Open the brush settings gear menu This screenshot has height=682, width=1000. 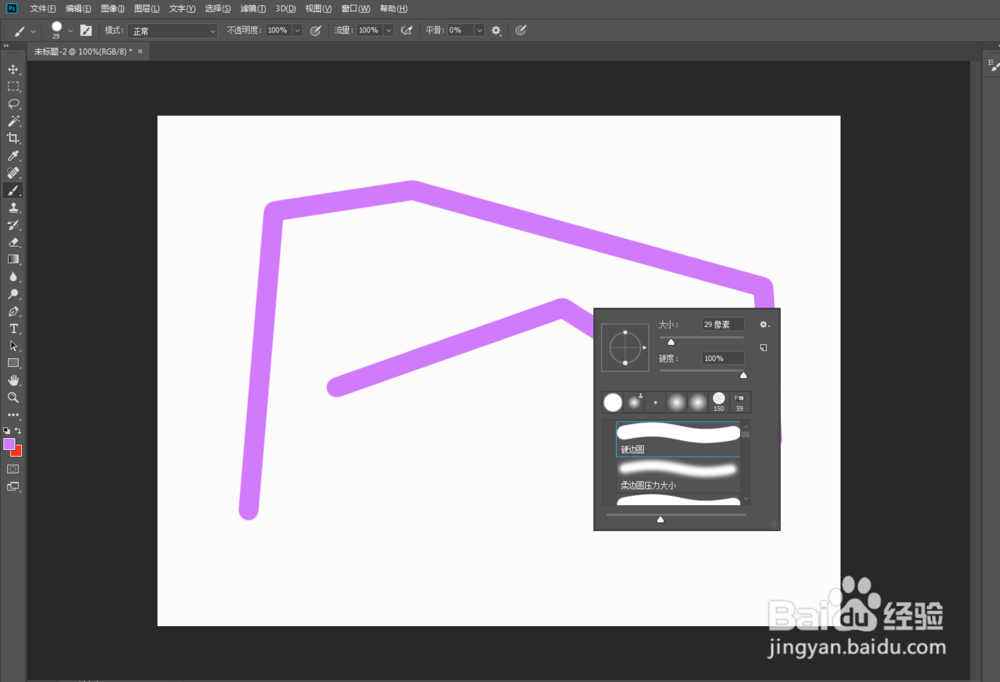pyautogui.click(x=763, y=324)
